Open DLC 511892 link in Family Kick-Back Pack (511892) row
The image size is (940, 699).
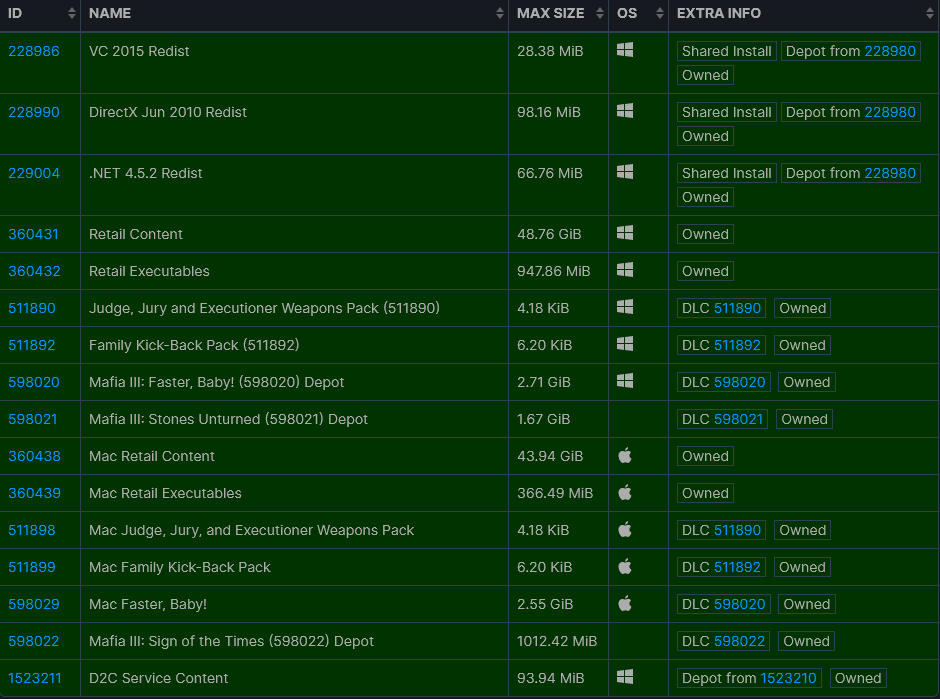(x=737, y=345)
